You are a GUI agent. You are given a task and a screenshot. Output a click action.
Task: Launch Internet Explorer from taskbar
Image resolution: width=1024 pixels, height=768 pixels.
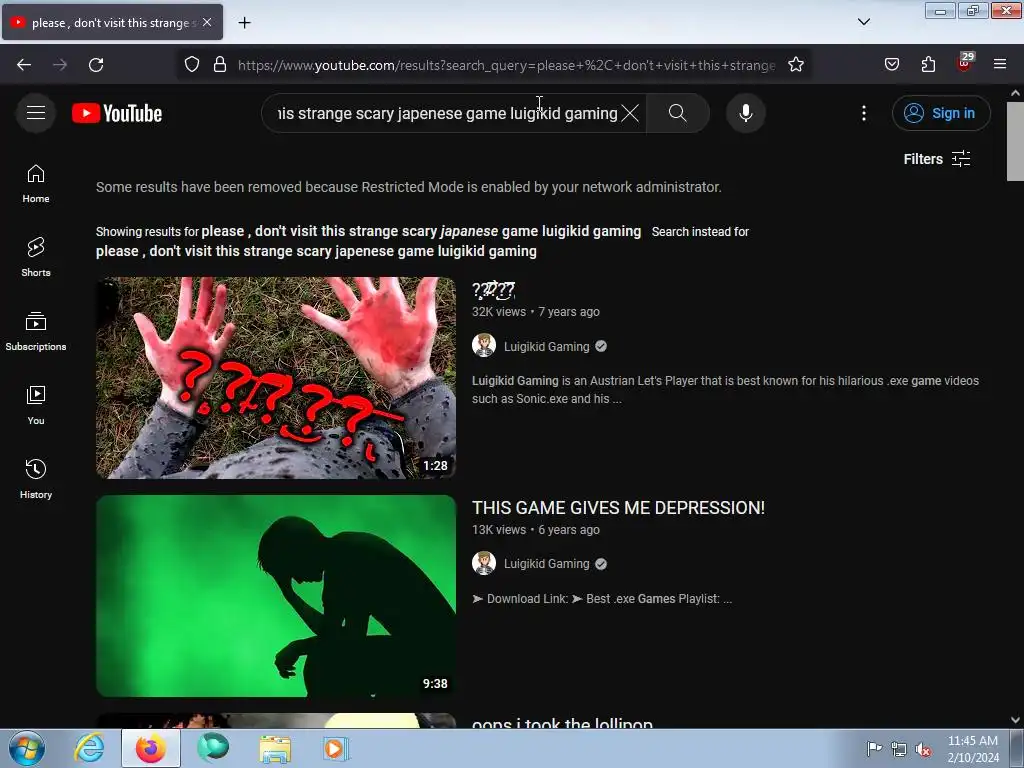point(89,748)
